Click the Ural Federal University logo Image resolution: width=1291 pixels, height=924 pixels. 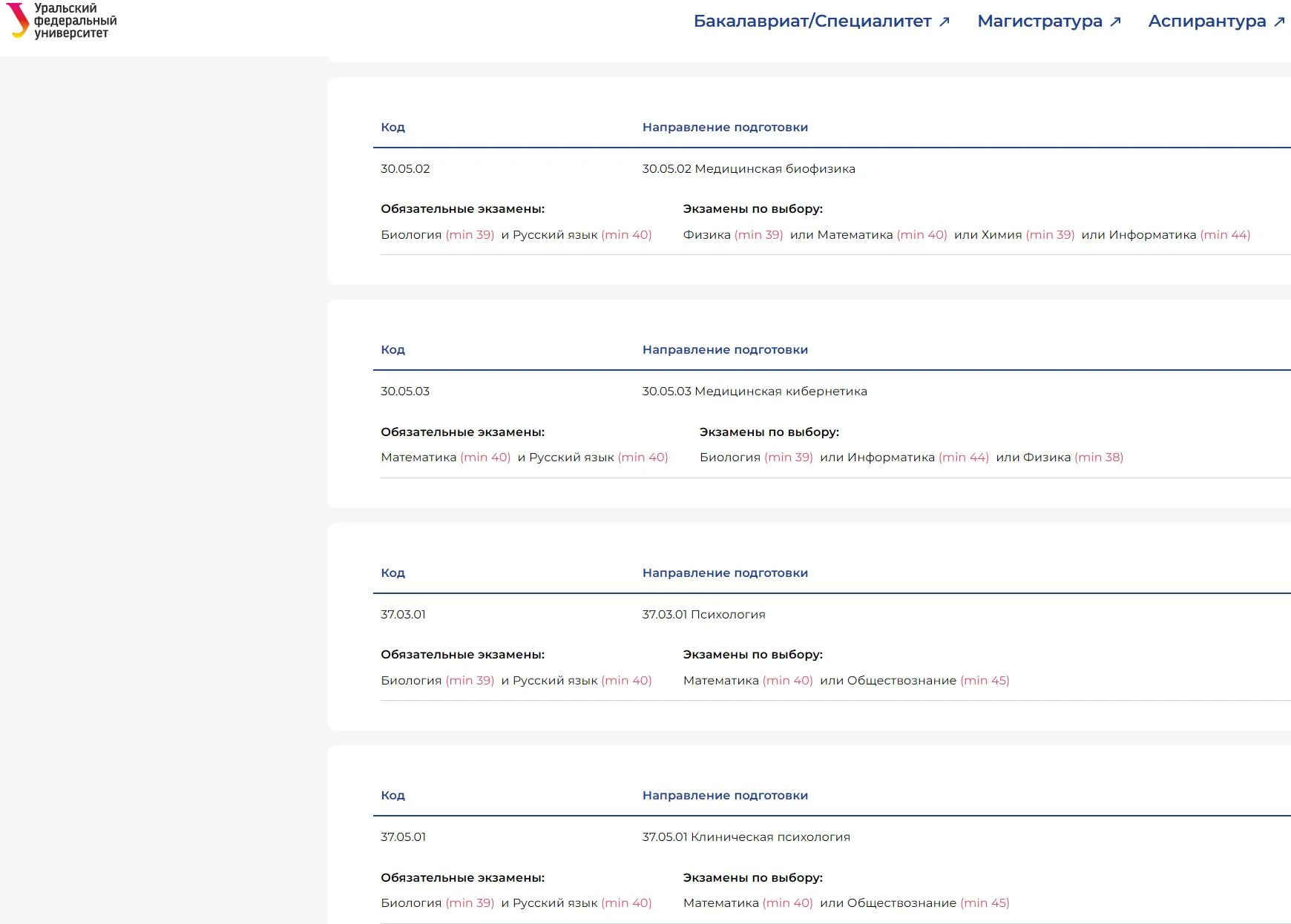[x=62, y=21]
